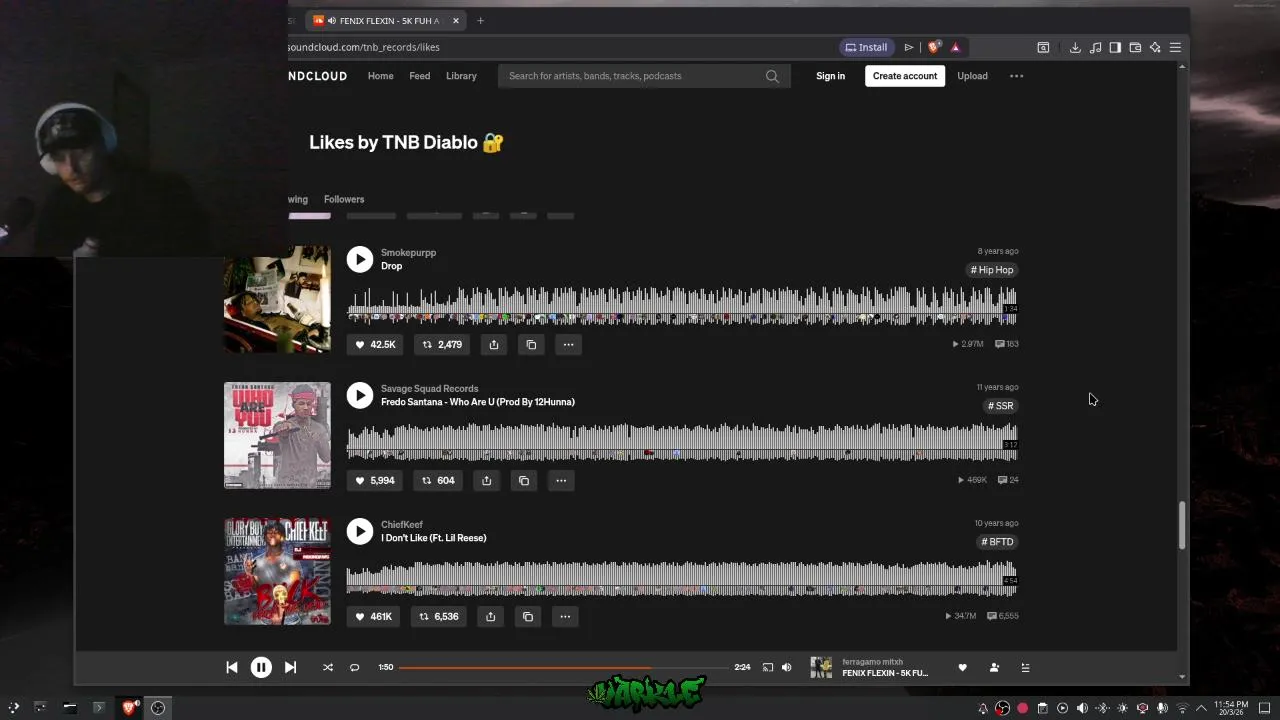The width and height of the screenshot is (1280, 720).
Task: Follow the now playing artist
Action: coord(994,667)
